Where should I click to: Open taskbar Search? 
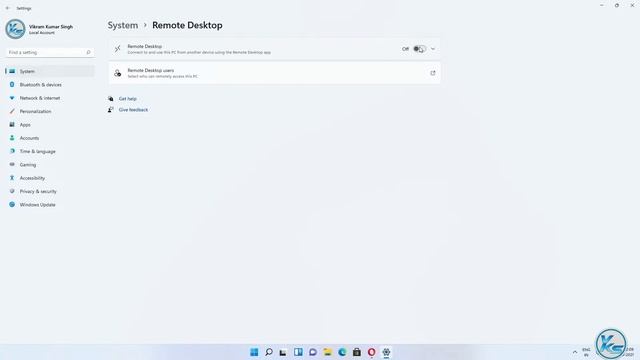pos(269,352)
